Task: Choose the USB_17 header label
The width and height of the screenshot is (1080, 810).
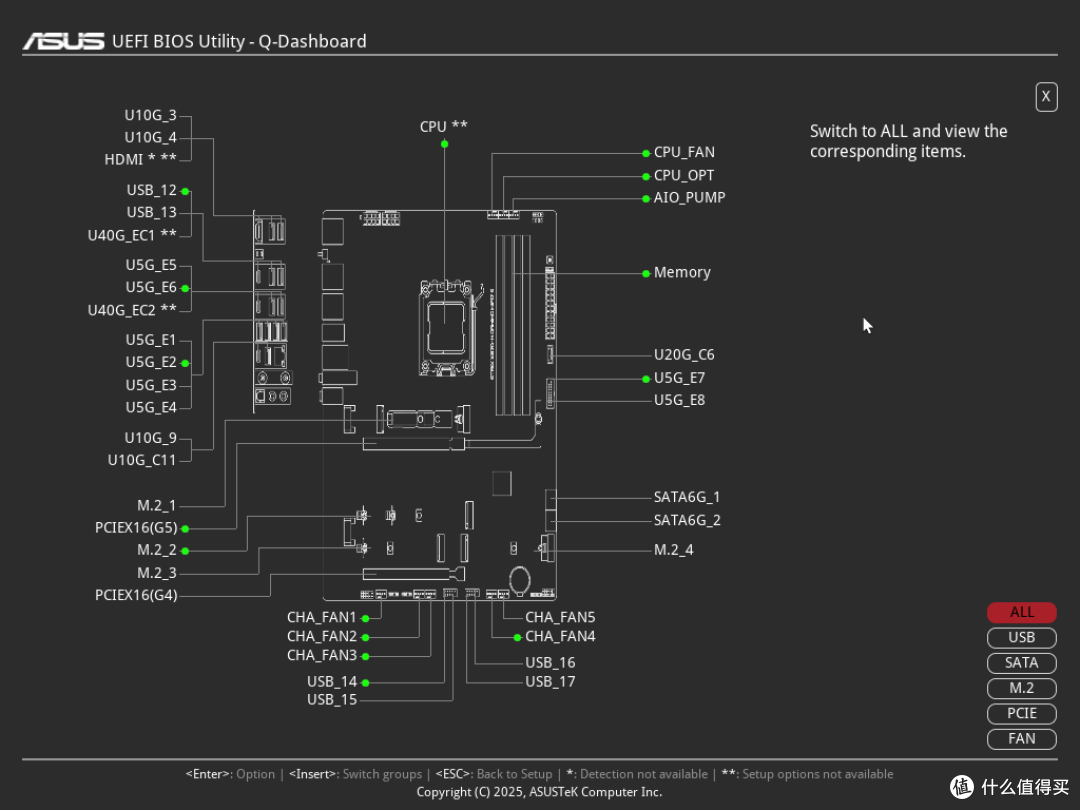Action: (550, 682)
